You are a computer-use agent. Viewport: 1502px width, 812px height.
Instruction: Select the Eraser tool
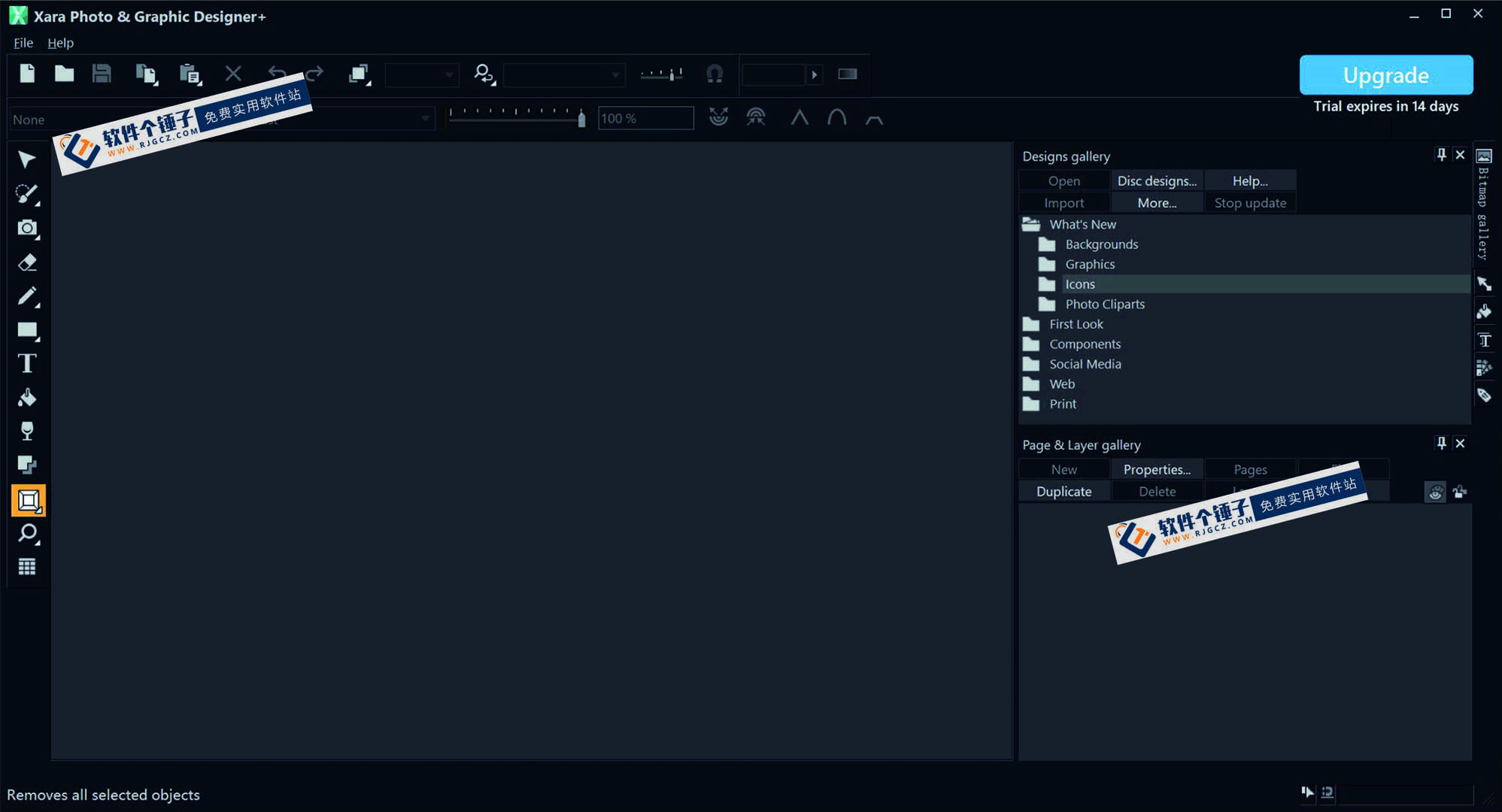[27, 262]
